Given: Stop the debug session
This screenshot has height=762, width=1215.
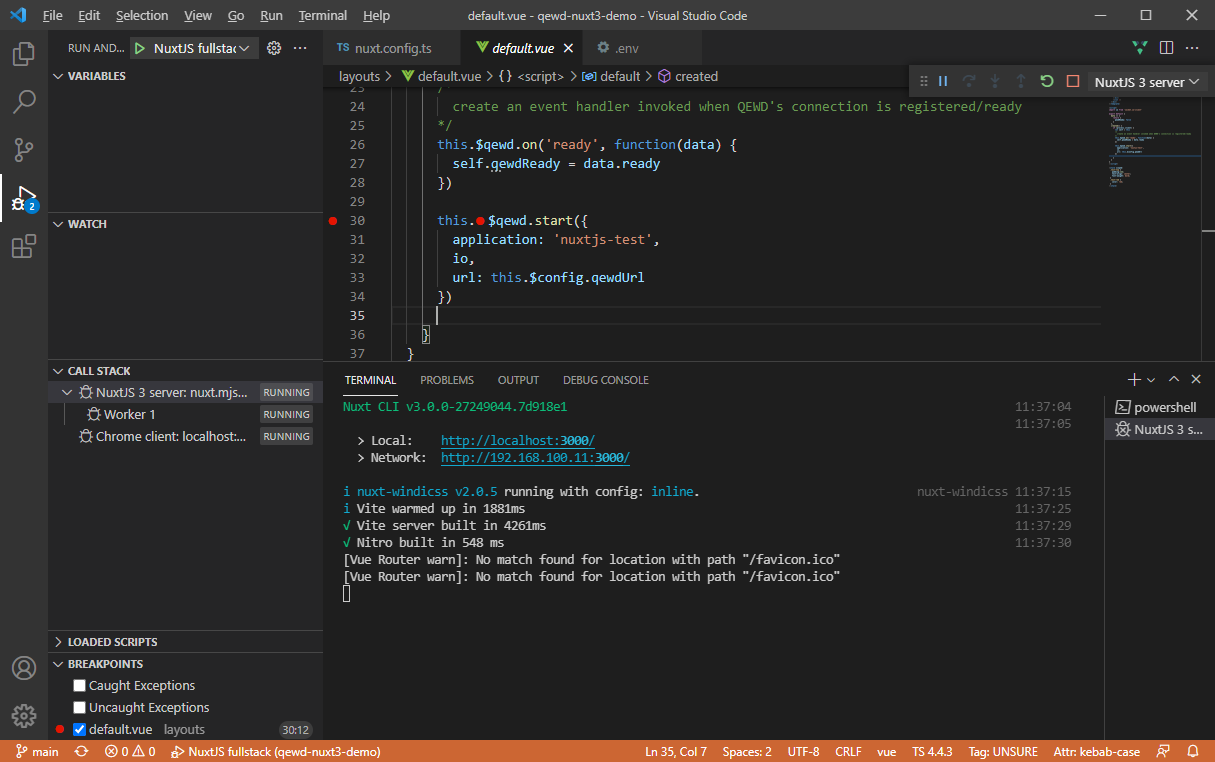Looking at the screenshot, I should (1073, 82).
